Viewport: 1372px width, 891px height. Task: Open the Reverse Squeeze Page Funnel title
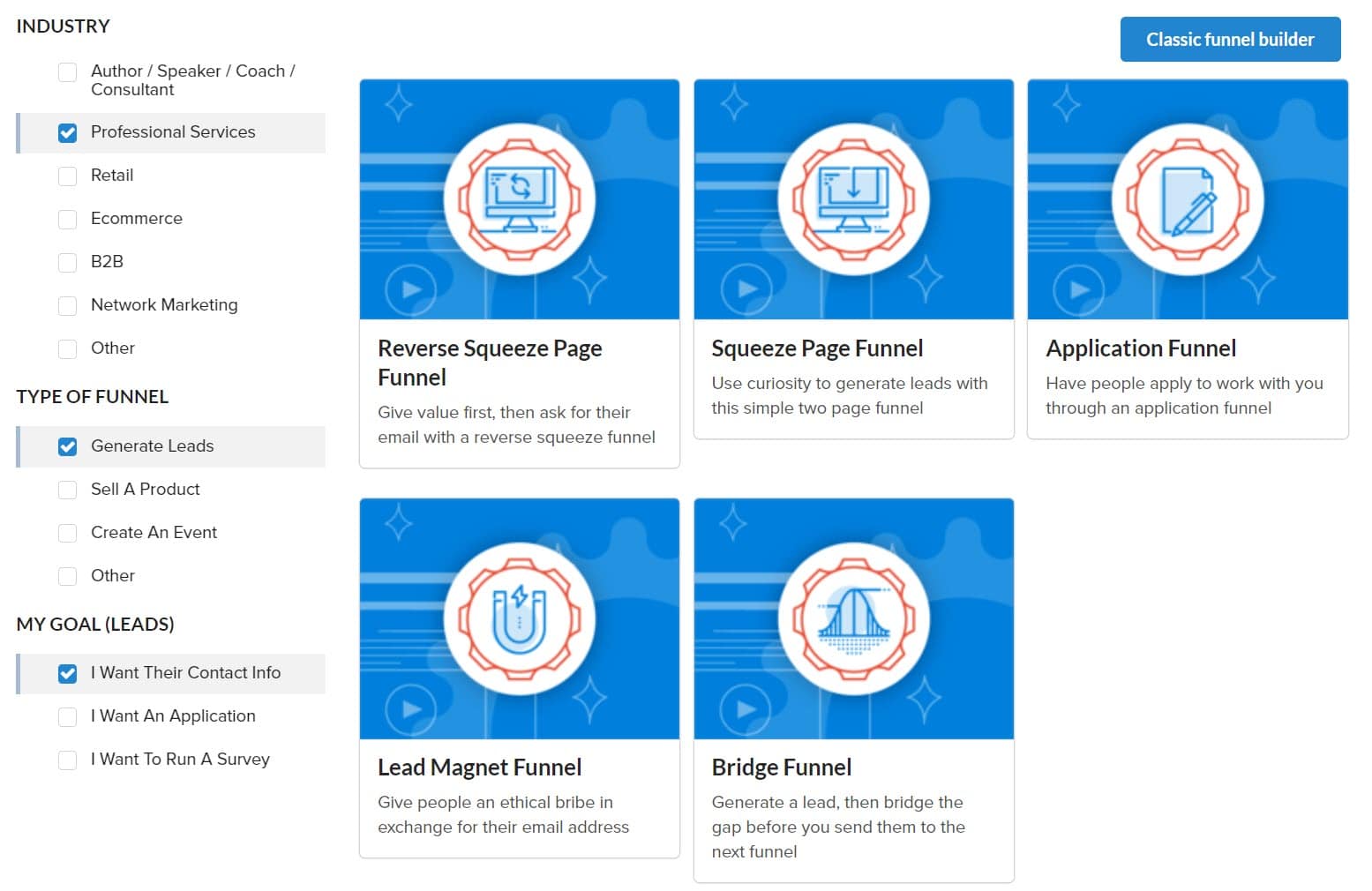(490, 363)
